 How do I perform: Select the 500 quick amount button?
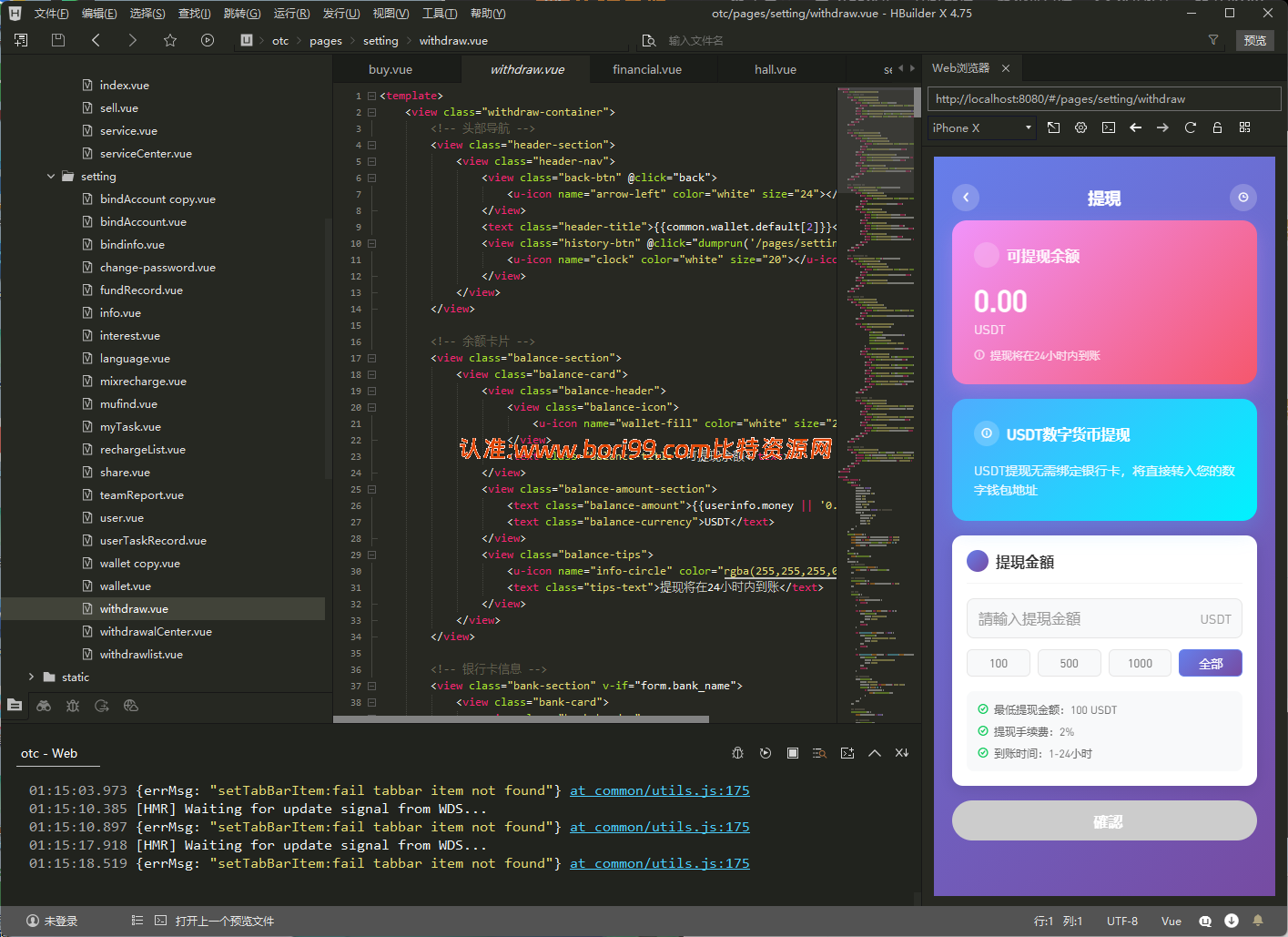pos(1070,663)
